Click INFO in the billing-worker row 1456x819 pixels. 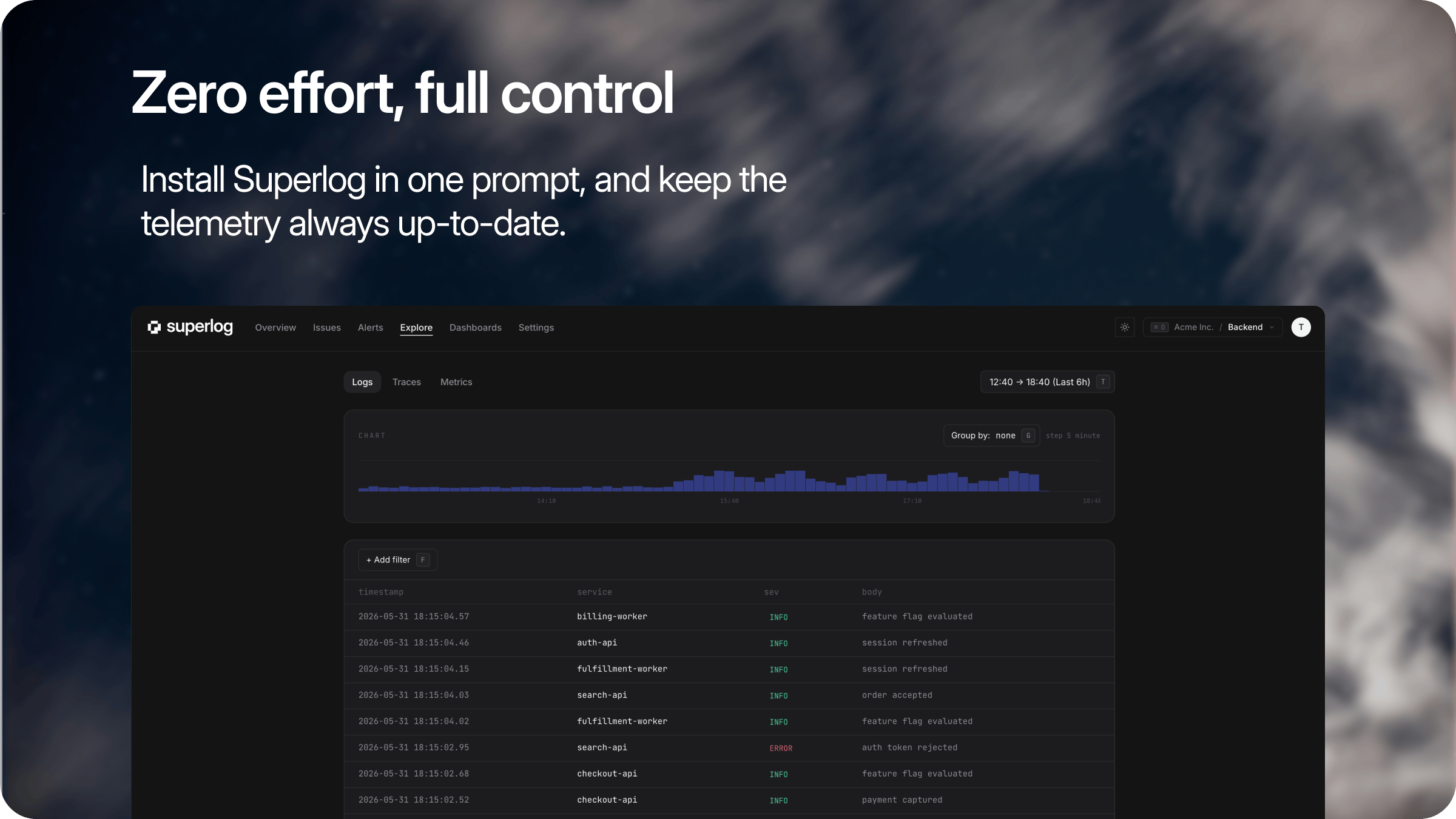pyautogui.click(x=778, y=617)
